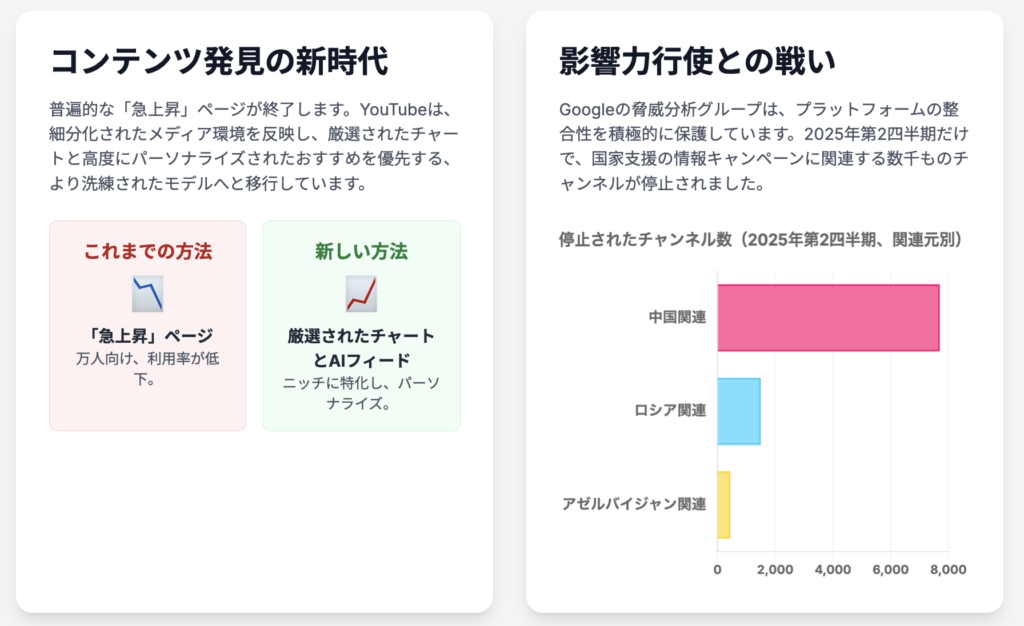Click the ロシア関連 axis label
This screenshot has width=1024, height=626.
670,411
